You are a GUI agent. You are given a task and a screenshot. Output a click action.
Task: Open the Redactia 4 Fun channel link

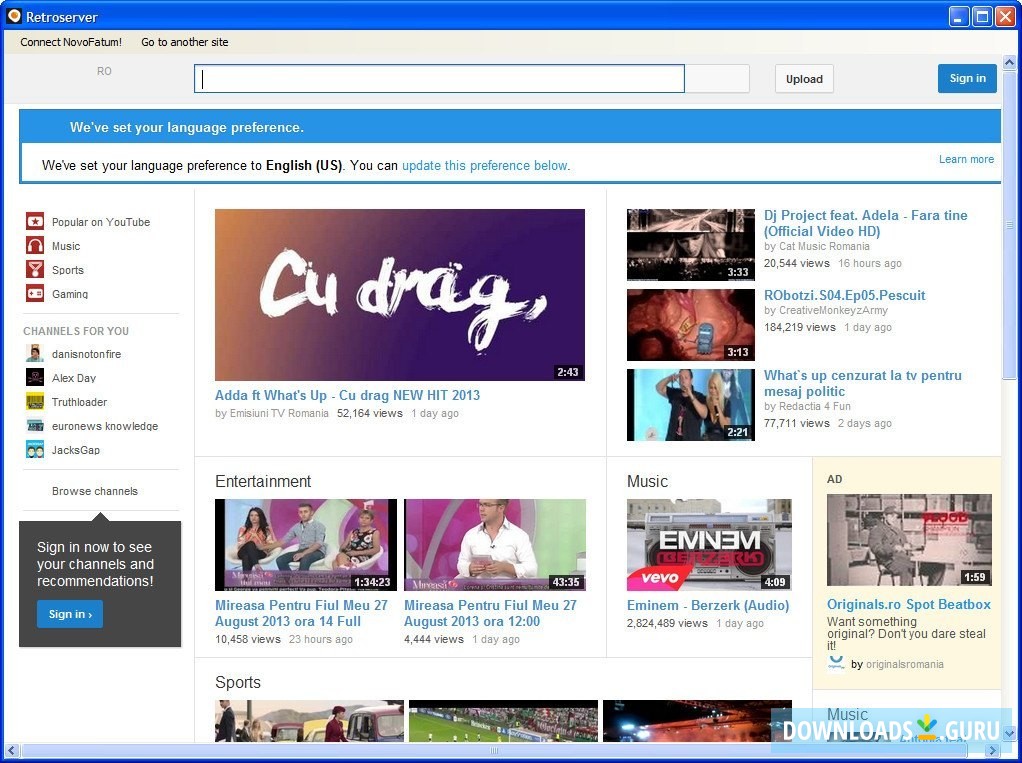tap(815, 406)
